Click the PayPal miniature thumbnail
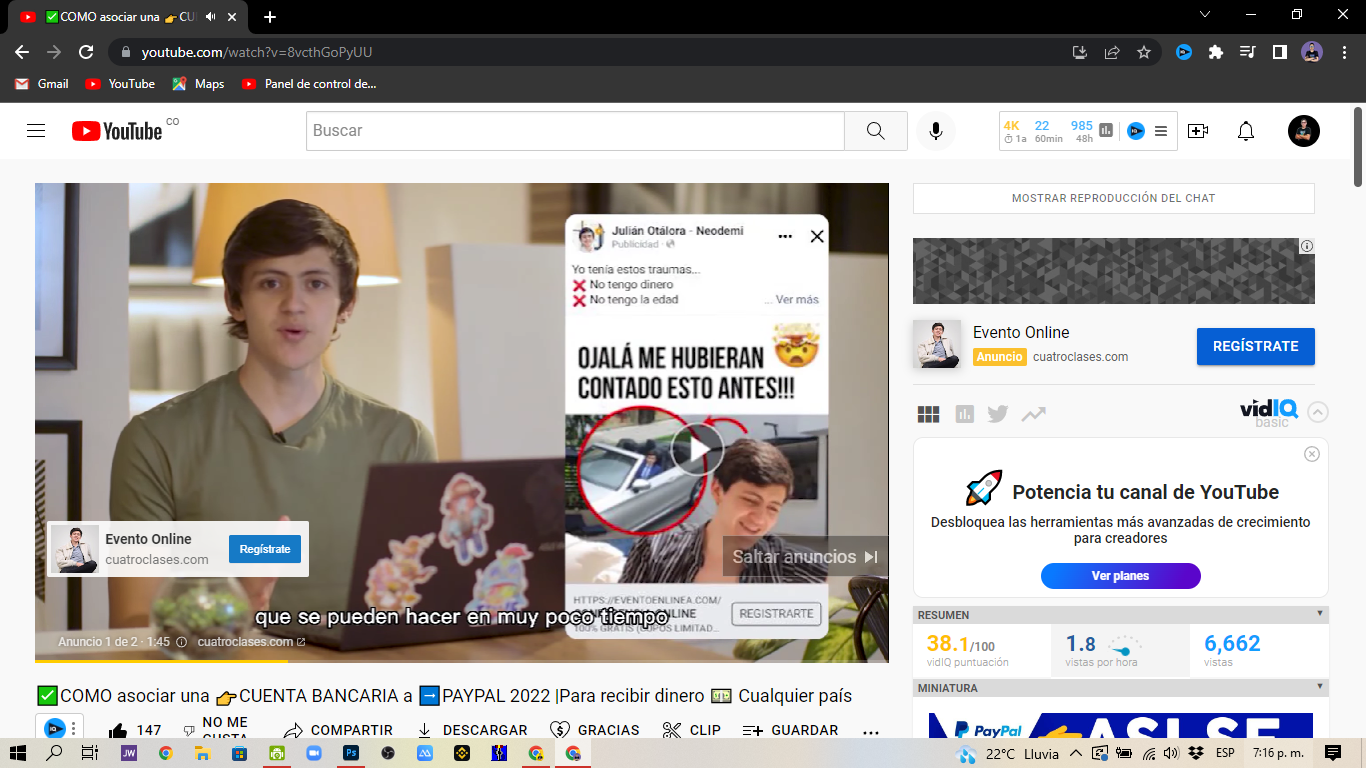The image size is (1366, 768). click(x=1121, y=725)
